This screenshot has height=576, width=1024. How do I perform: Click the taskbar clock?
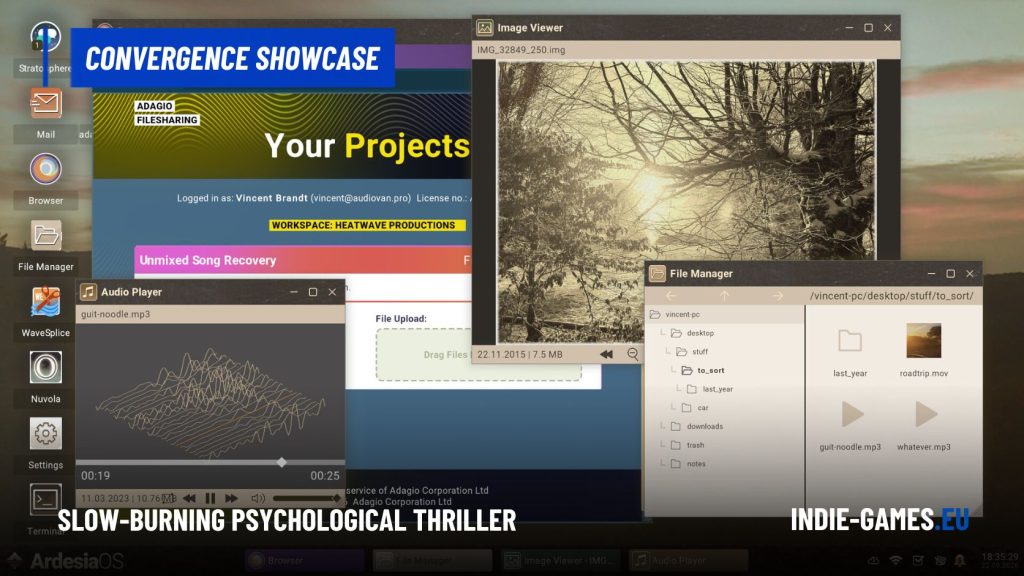click(999, 560)
